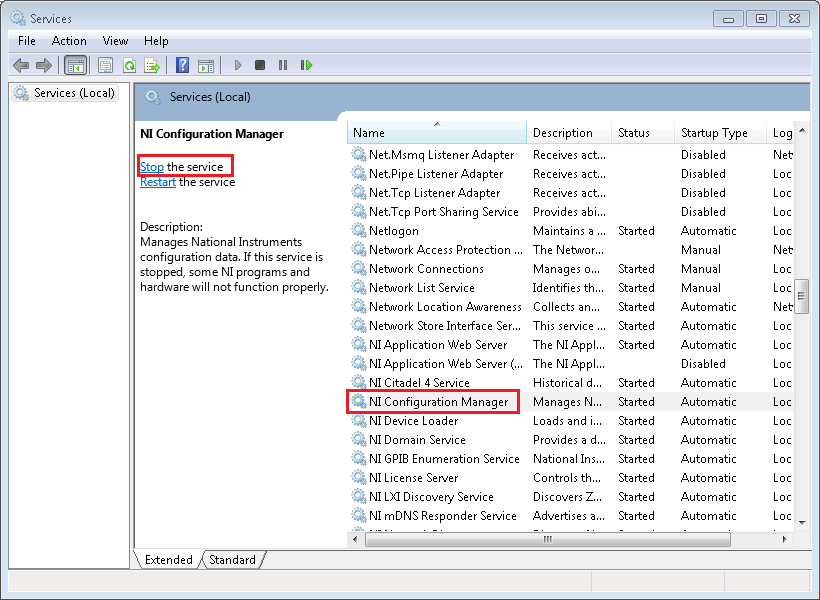820x600 pixels.
Task: Click the Start Service play icon
Action: pyautogui.click(x=238, y=65)
